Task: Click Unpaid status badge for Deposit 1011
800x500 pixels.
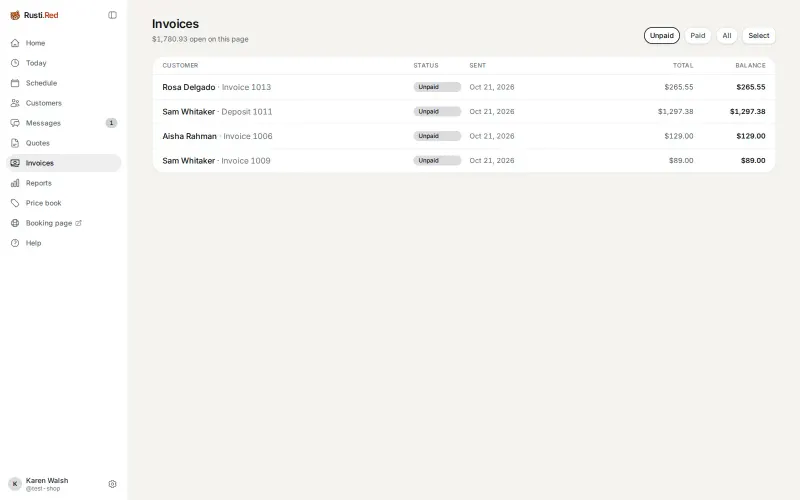Action: click(x=437, y=112)
